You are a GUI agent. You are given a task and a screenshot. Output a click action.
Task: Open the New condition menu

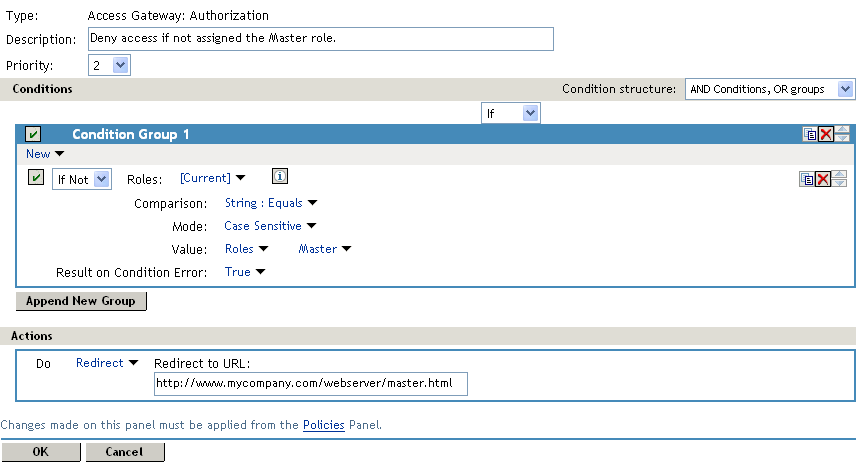(x=44, y=154)
